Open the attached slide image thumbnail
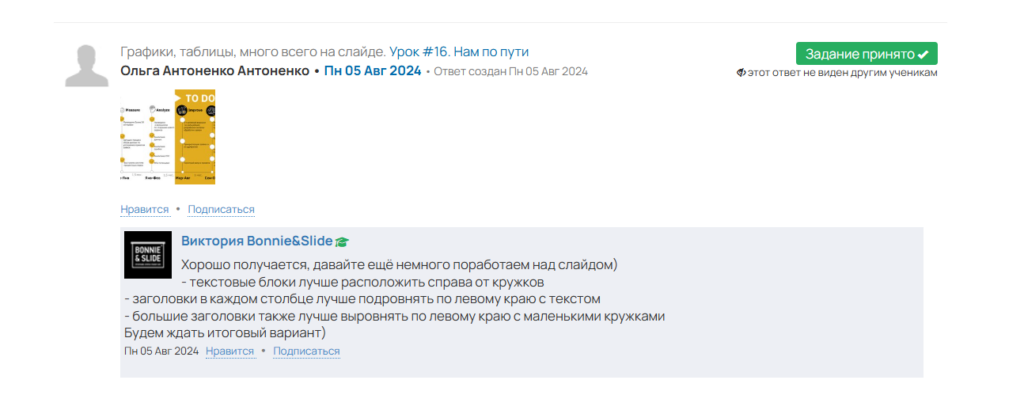 tap(168, 136)
